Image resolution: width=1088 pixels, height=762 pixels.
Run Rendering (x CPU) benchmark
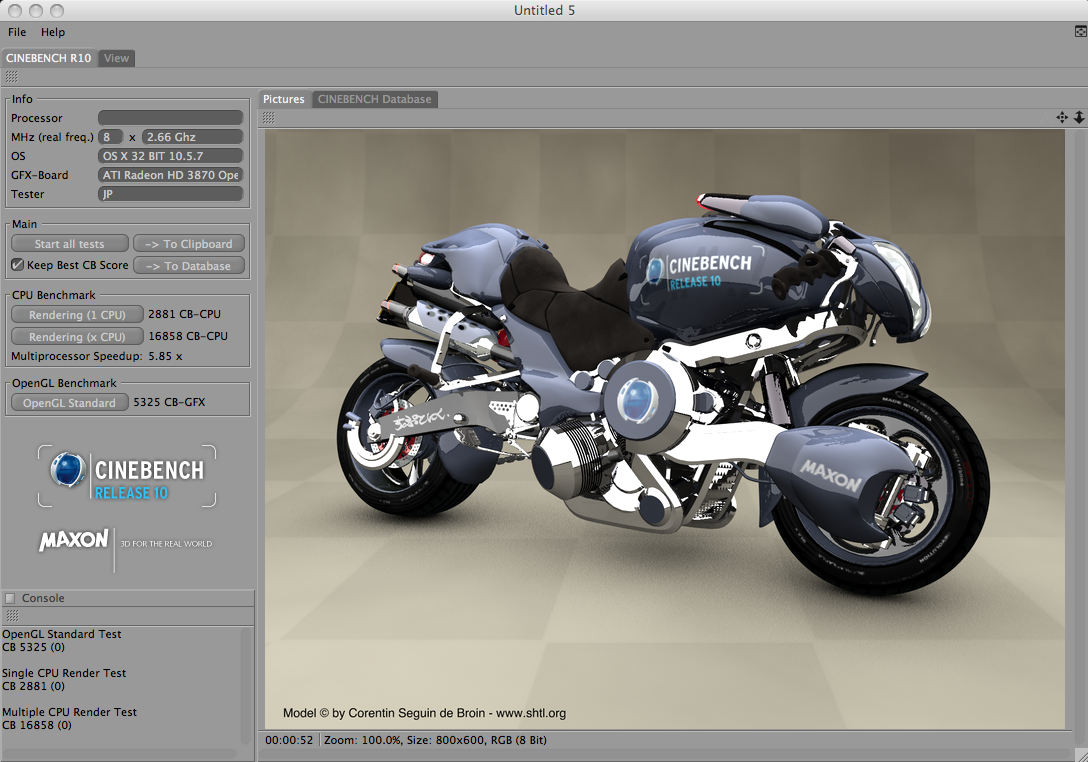[x=77, y=337]
